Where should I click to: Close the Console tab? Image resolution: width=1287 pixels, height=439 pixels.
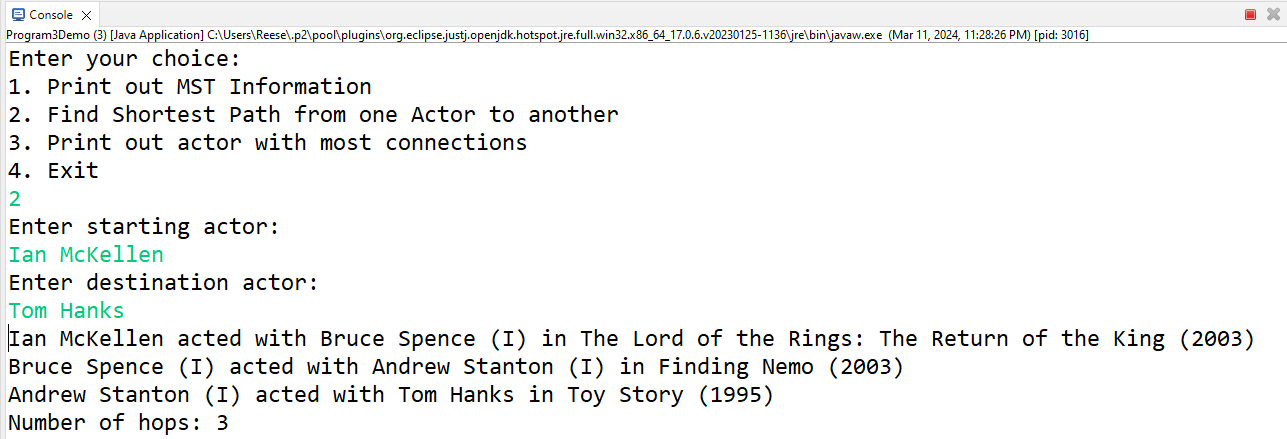pyautogui.click(x=86, y=15)
